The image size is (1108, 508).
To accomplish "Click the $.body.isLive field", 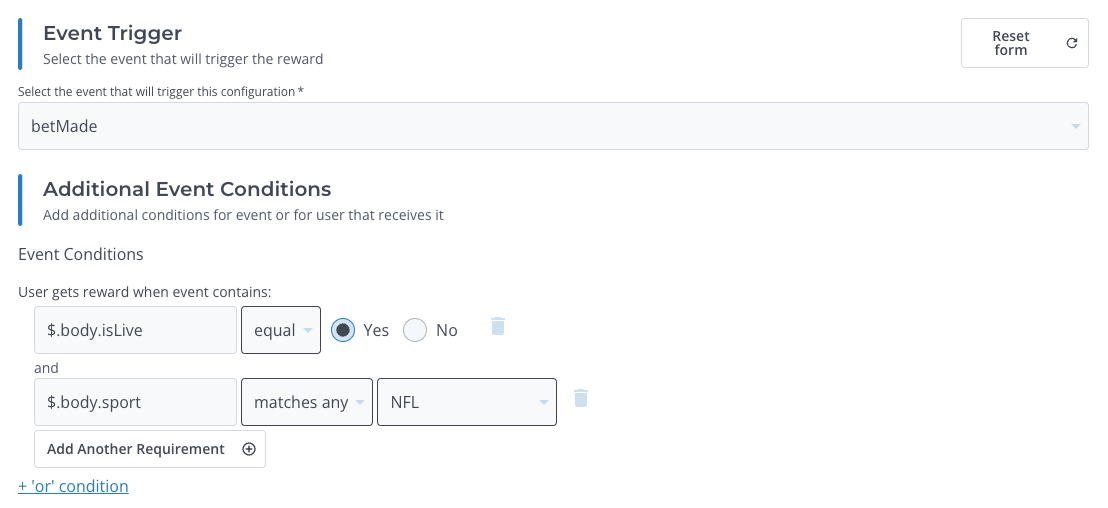I will pos(136,330).
